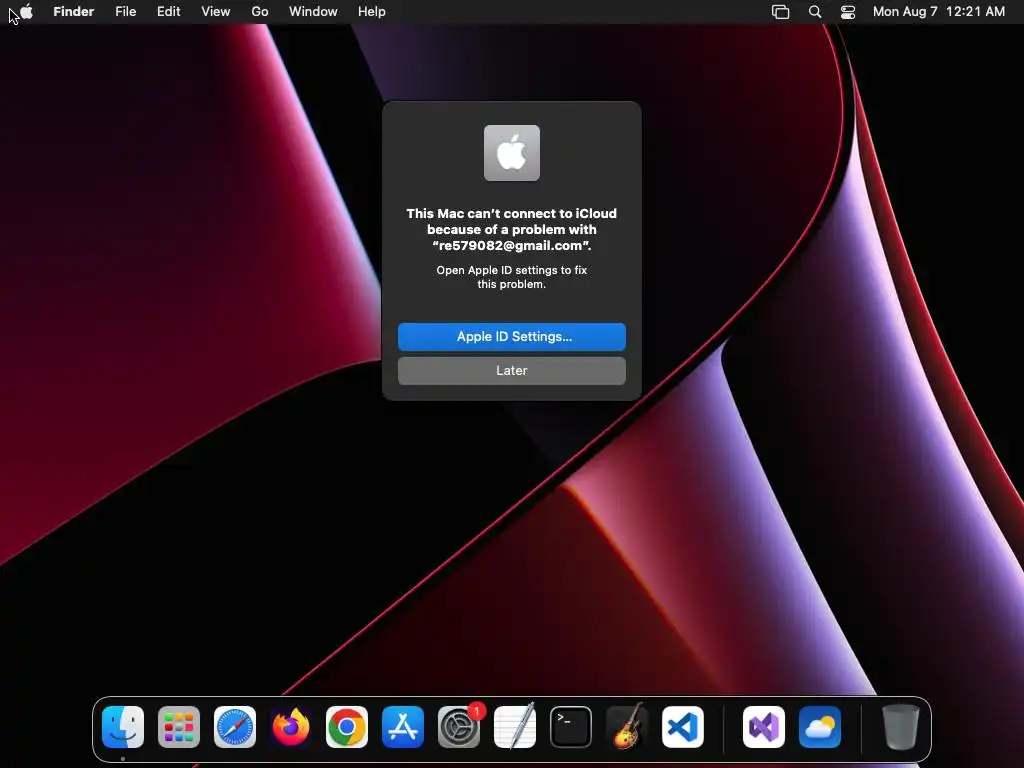
Task: Launch Visual Studio Code from the Dock
Action: [682, 727]
